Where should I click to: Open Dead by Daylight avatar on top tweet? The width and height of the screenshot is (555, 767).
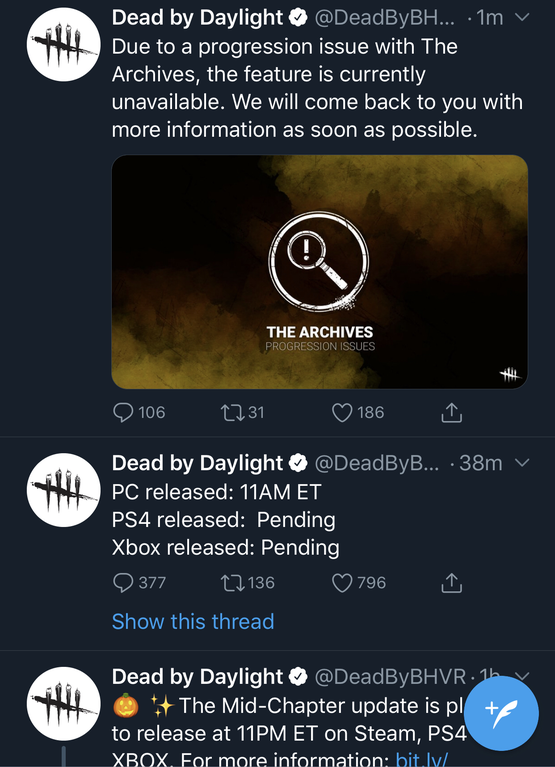(63, 45)
